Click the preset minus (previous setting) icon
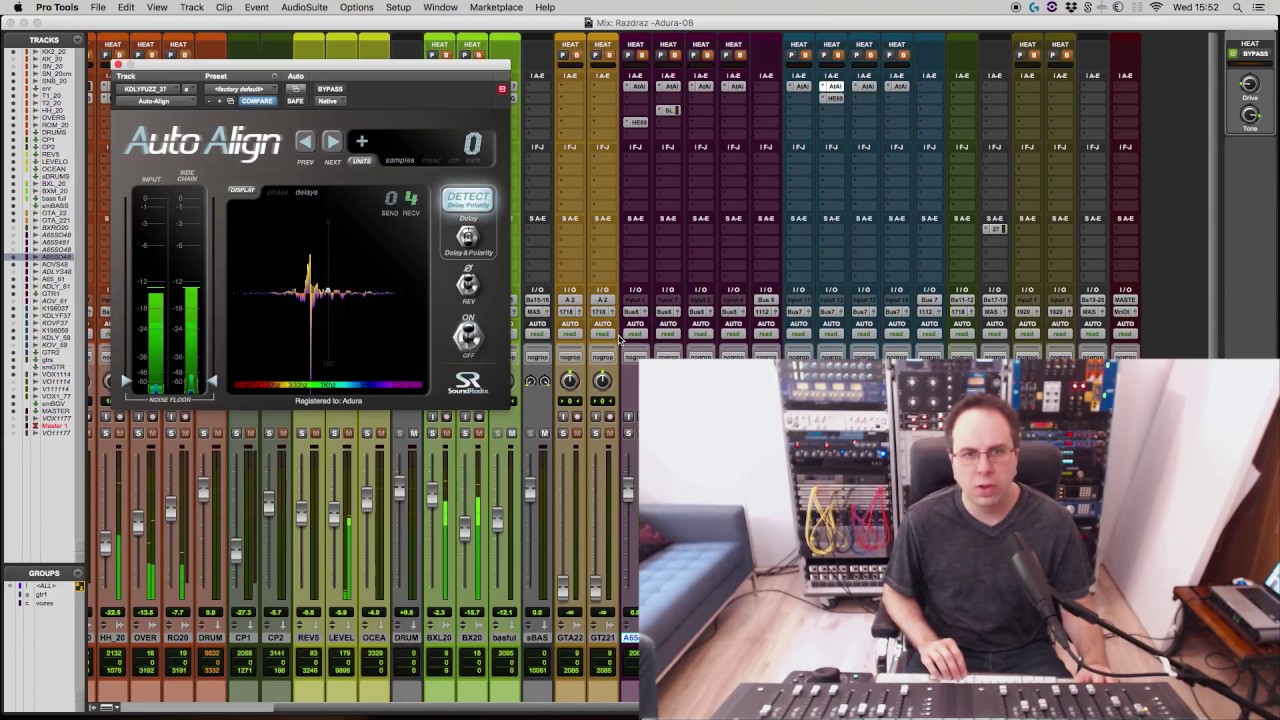 pyautogui.click(x=209, y=101)
